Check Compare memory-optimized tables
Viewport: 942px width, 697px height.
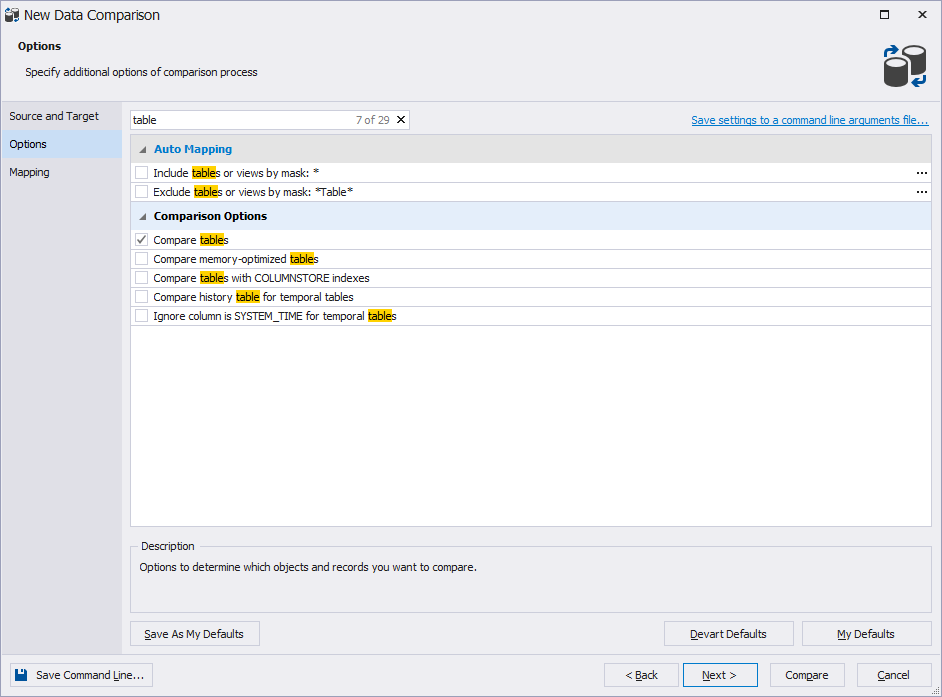pos(142,259)
